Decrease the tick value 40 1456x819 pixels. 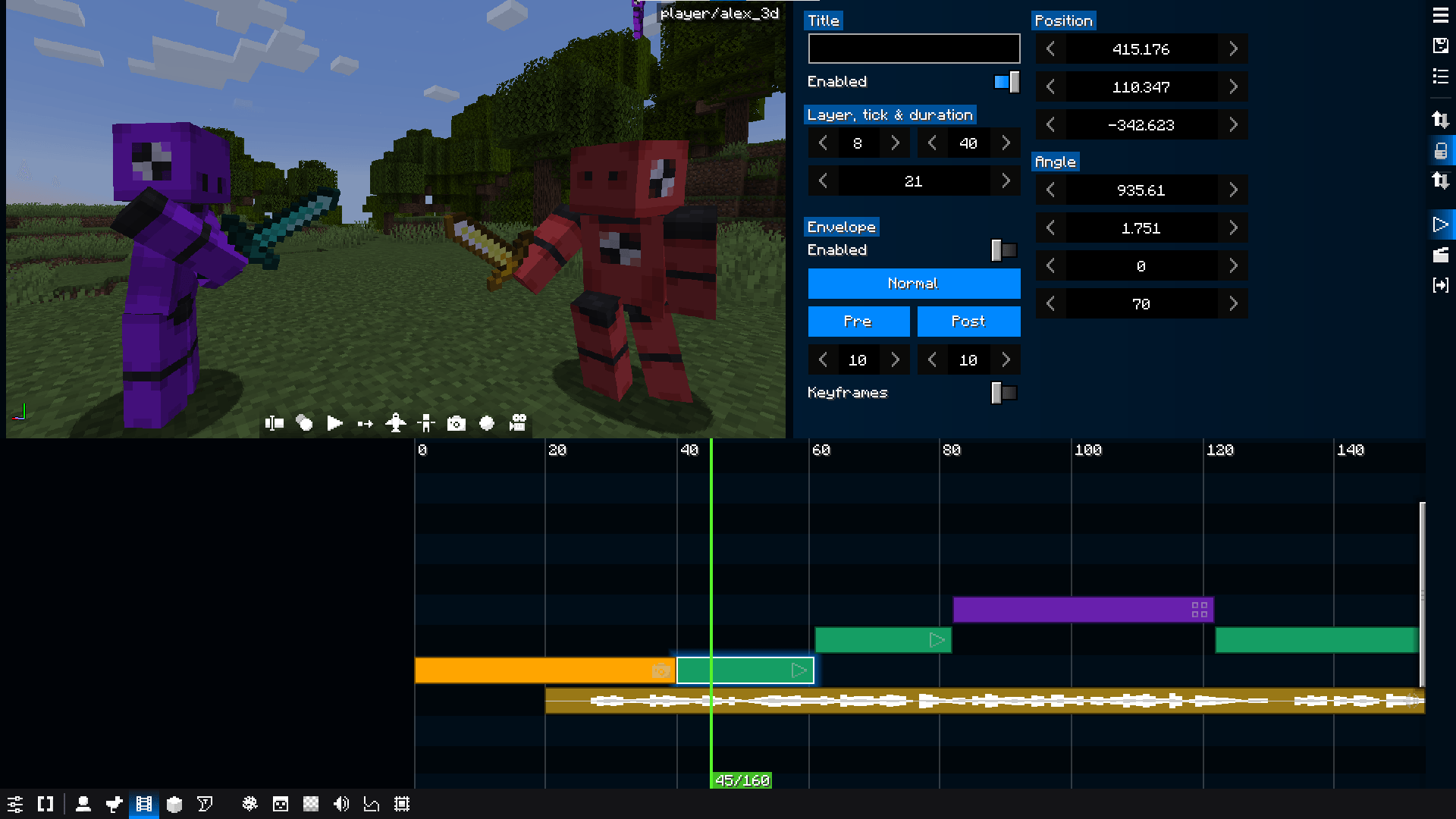click(x=932, y=143)
